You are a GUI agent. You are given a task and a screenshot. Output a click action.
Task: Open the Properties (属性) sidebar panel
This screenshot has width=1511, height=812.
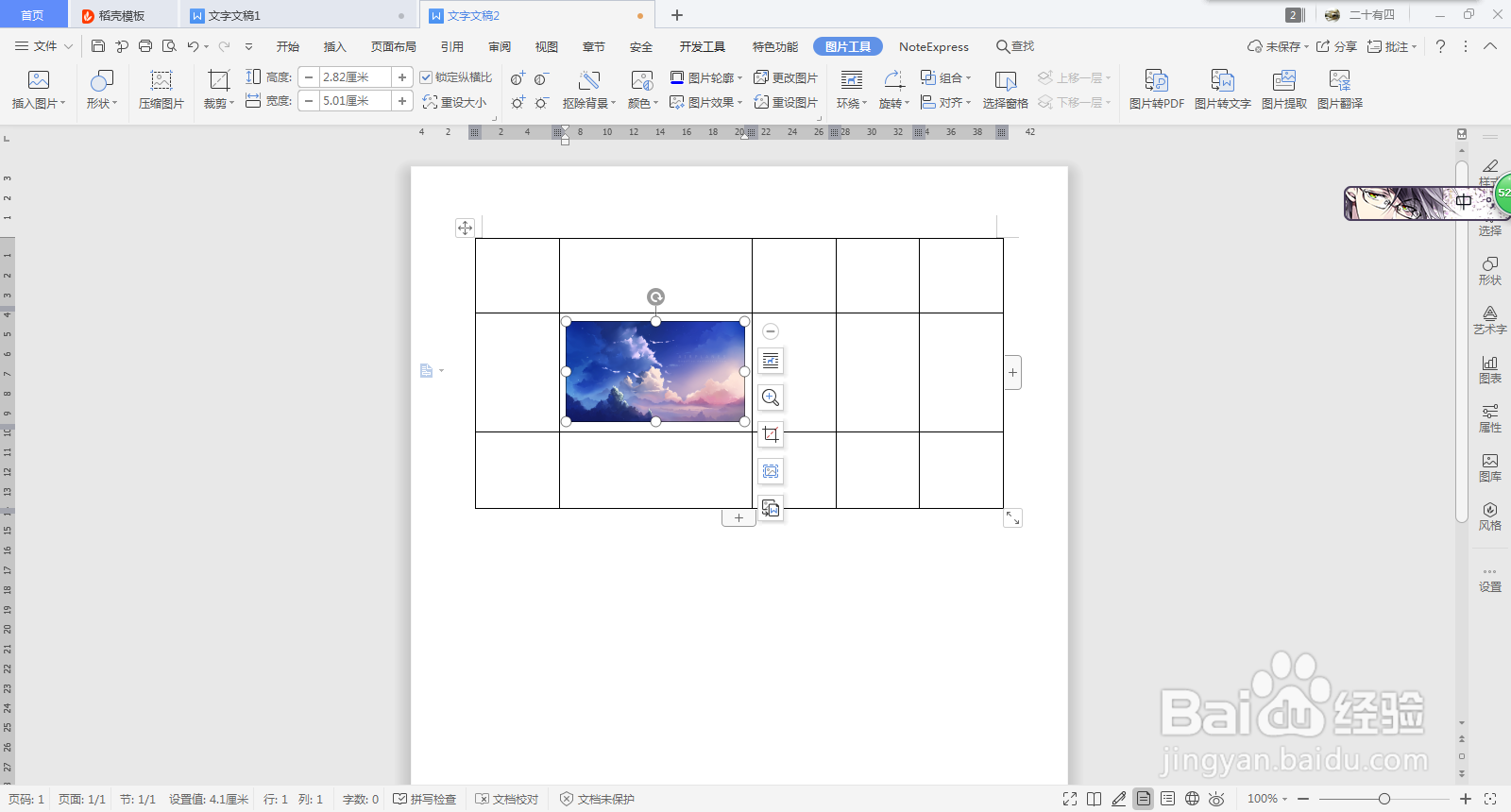coord(1490,418)
